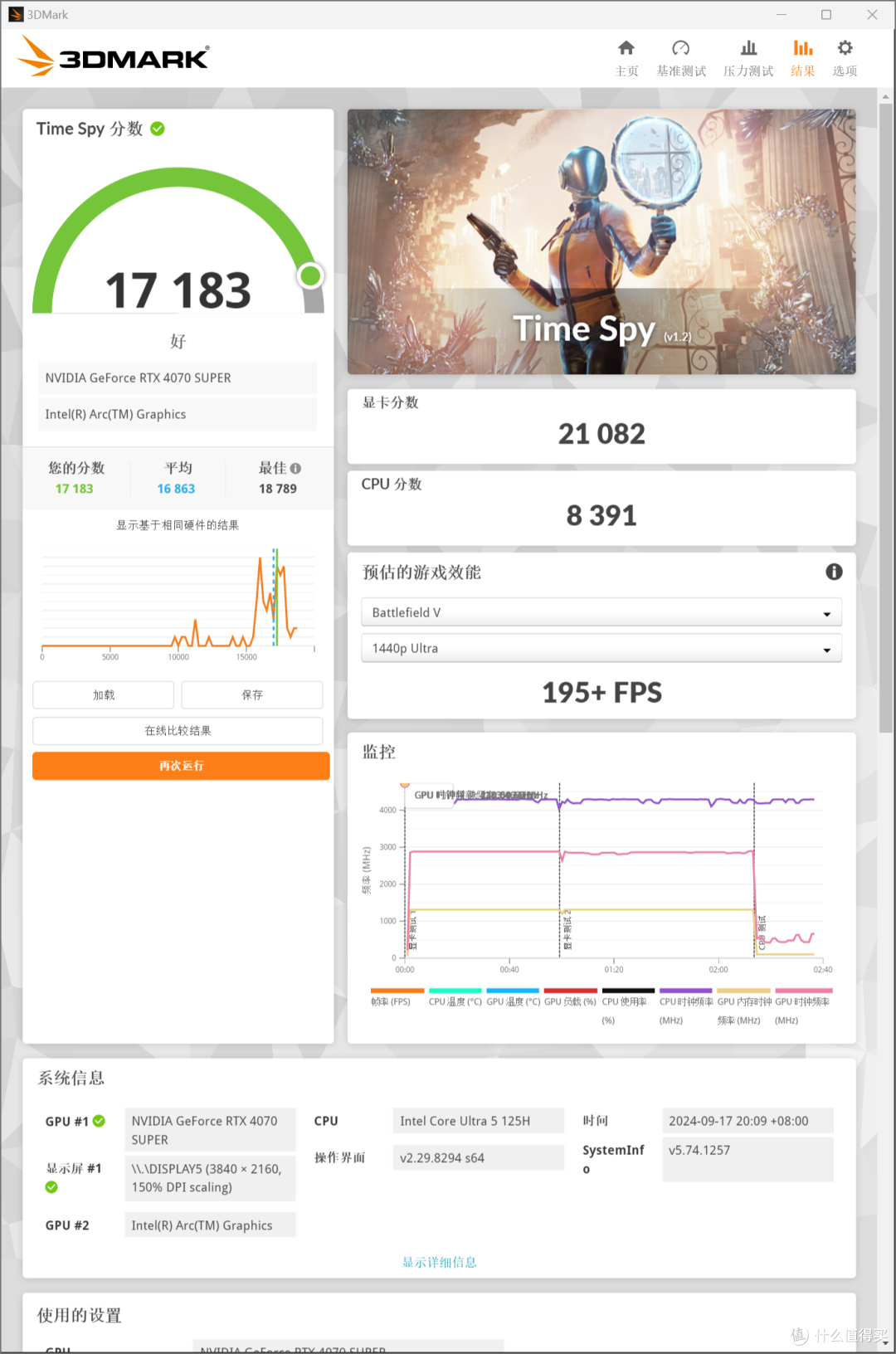Screen dimensions: 896x1354
Task: Click the GPU #2 Intel(R) Arc(TM) Graphics value
Action: click(x=210, y=1225)
